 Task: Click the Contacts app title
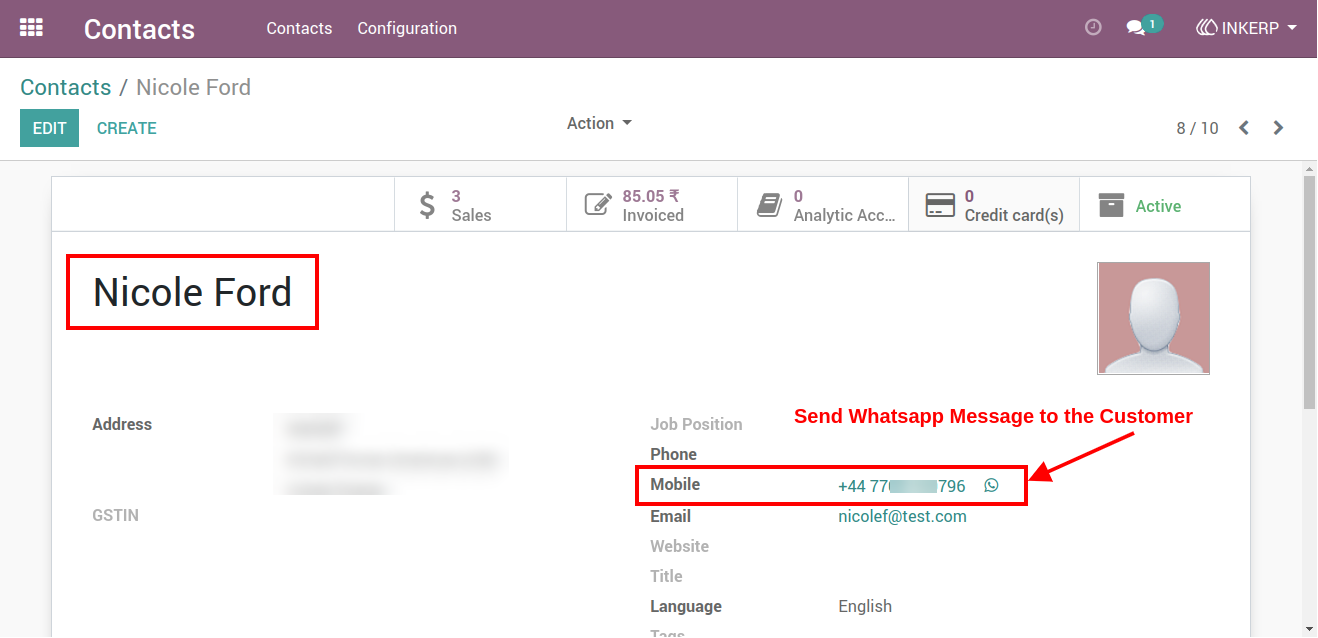point(139,29)
